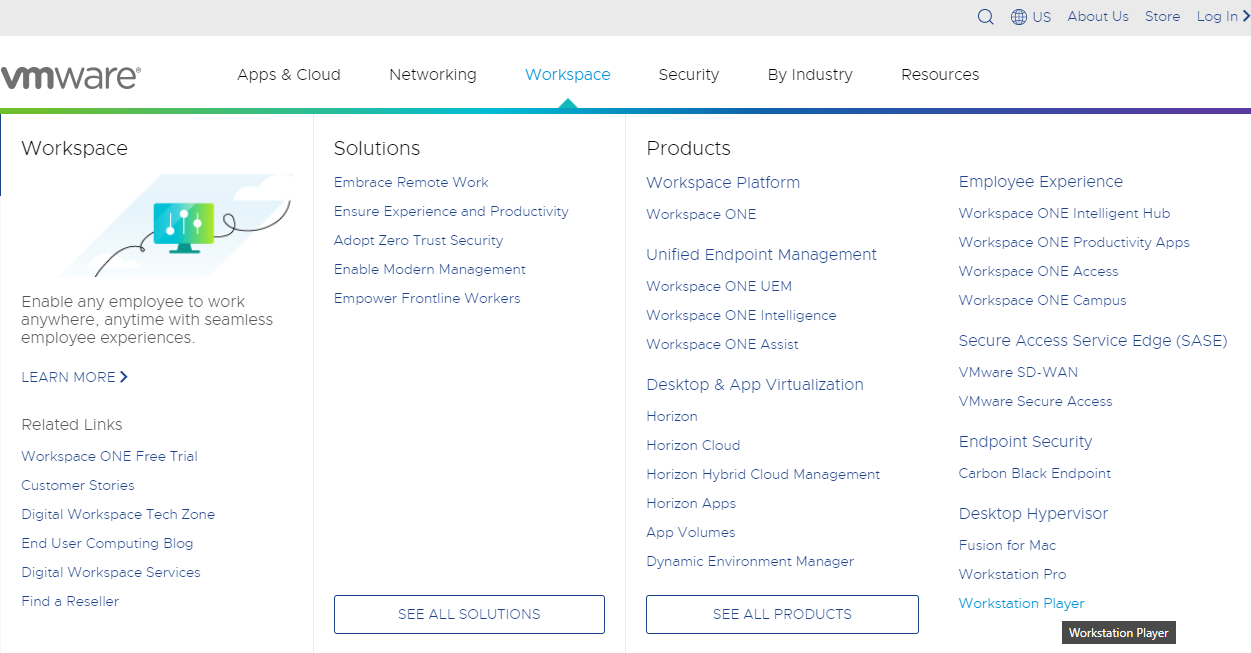The width and height of the screenshot is (1251, 653).
Task: Open Endpoint Security heading link
Action: click(1025, 441)
